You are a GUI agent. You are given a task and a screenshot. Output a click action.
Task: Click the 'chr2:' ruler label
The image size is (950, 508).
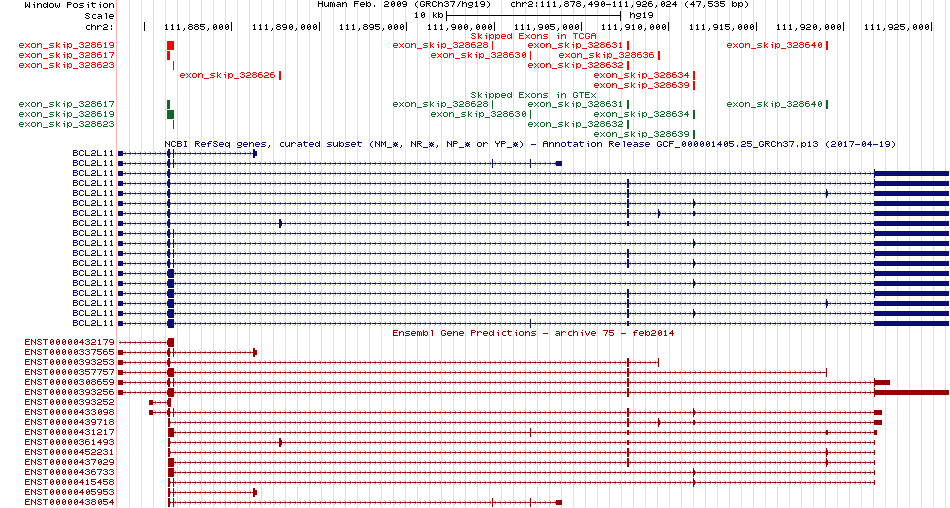[99, 27]
